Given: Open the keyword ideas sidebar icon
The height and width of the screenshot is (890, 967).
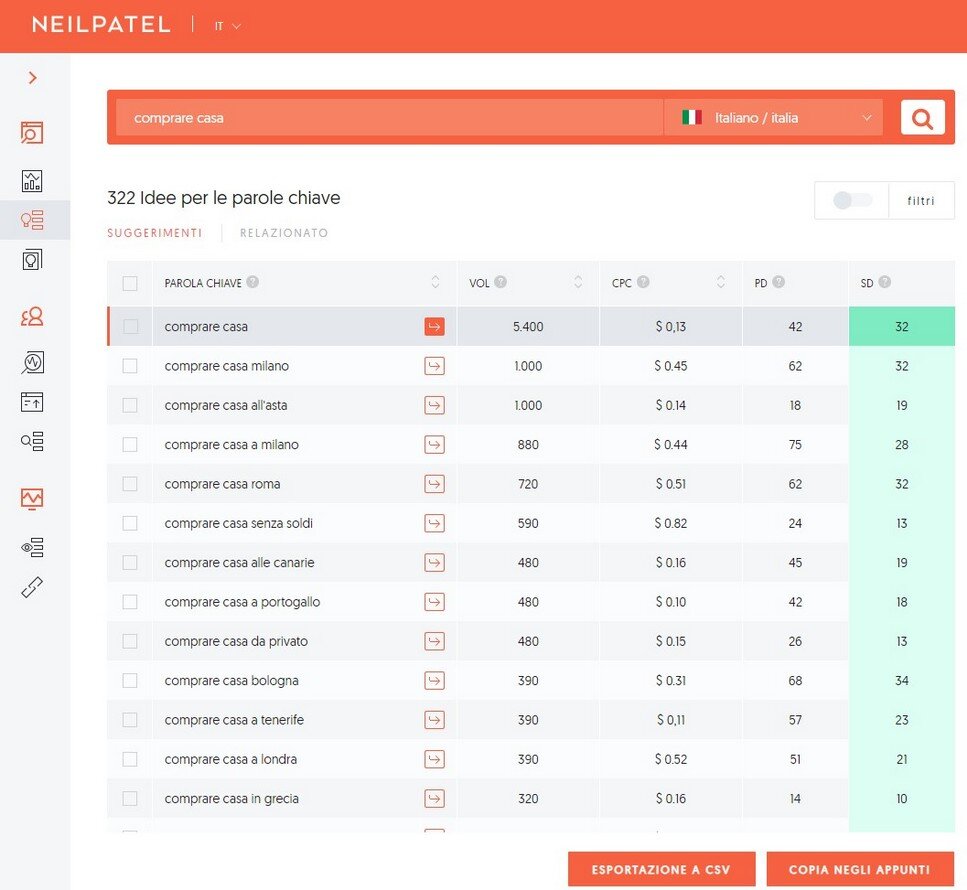Looking at the screenshot, I should (x=32, y=220).
